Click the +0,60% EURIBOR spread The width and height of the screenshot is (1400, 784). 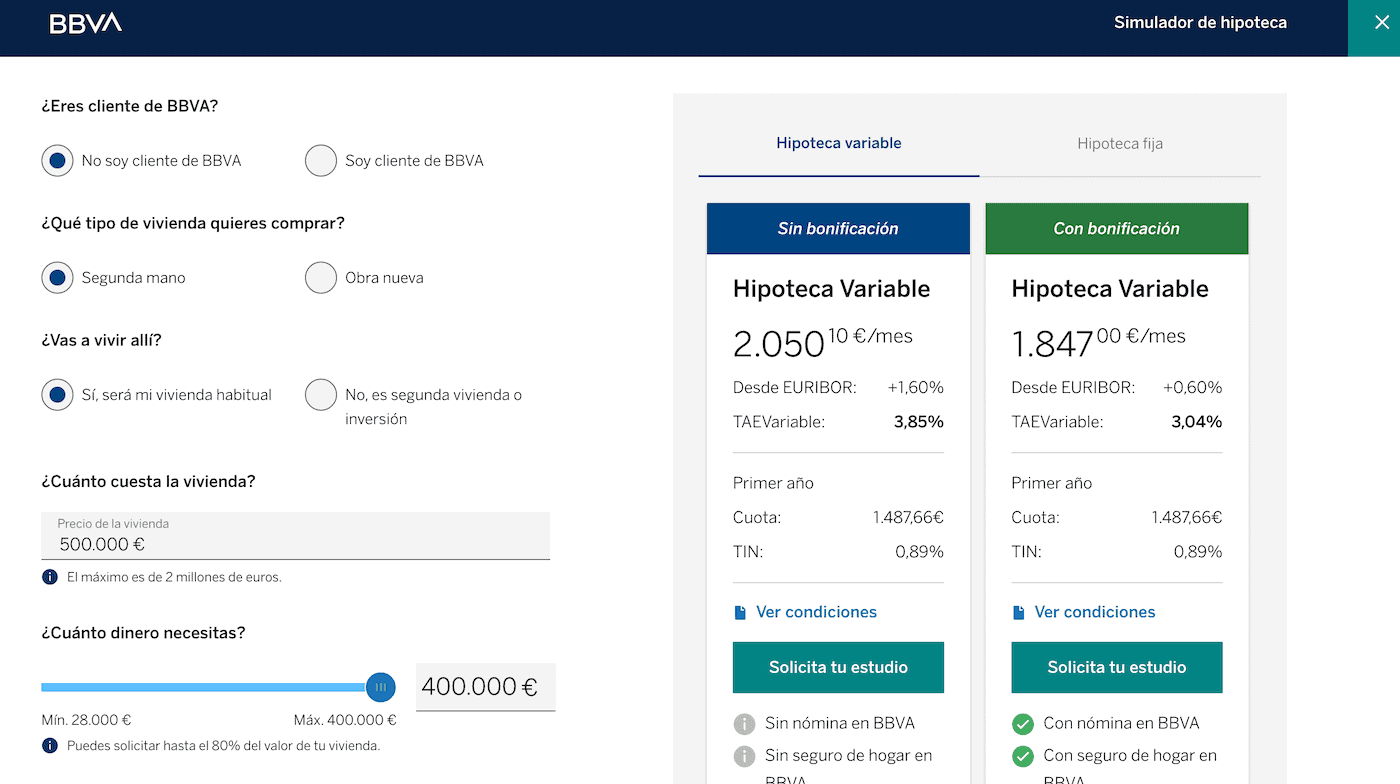click(x=1193, y=388)
